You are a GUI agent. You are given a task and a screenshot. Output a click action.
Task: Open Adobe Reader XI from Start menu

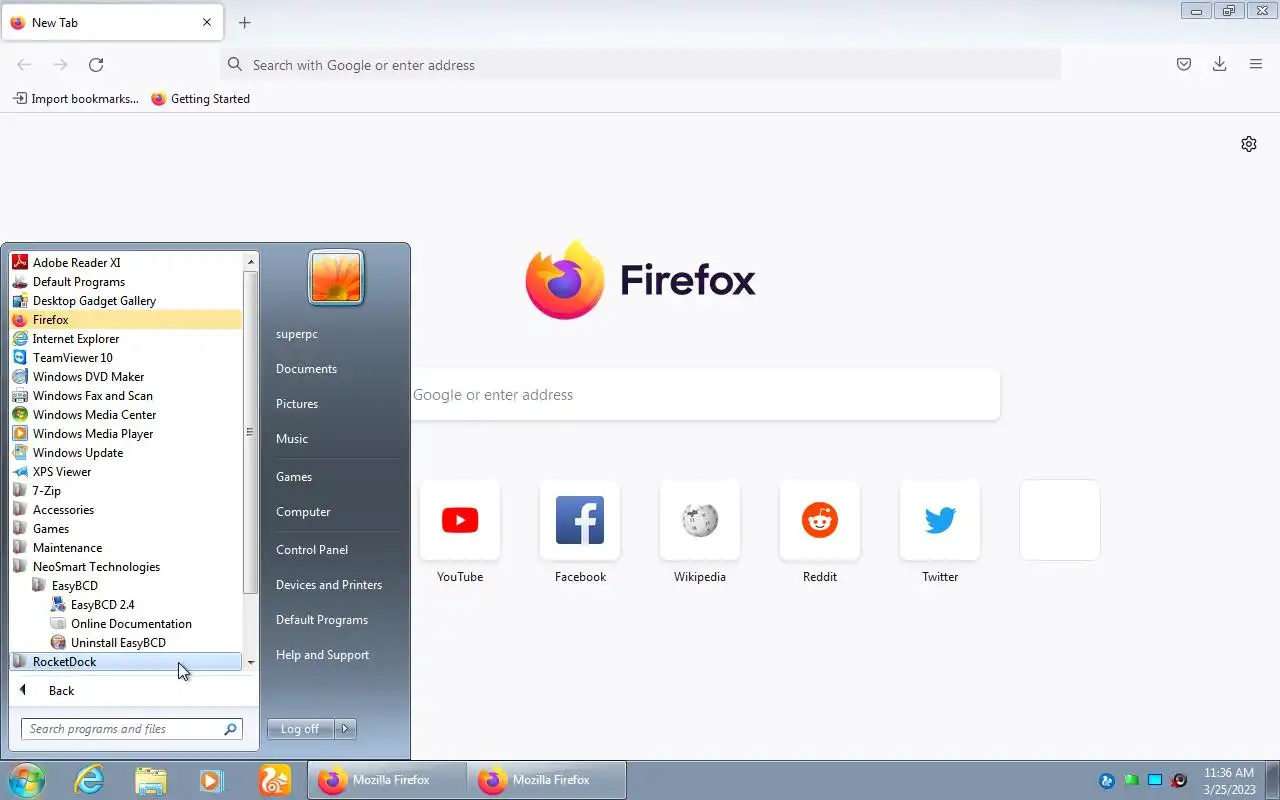[x=126, y=263]
